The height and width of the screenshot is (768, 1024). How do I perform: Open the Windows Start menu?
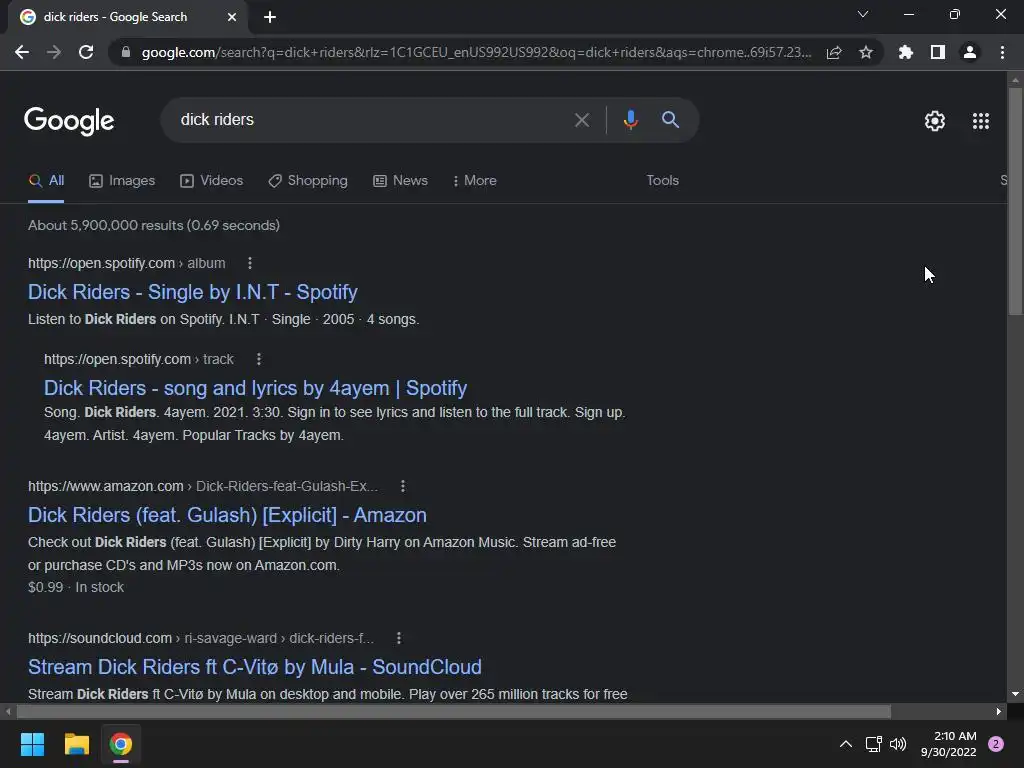pos(32,744)
